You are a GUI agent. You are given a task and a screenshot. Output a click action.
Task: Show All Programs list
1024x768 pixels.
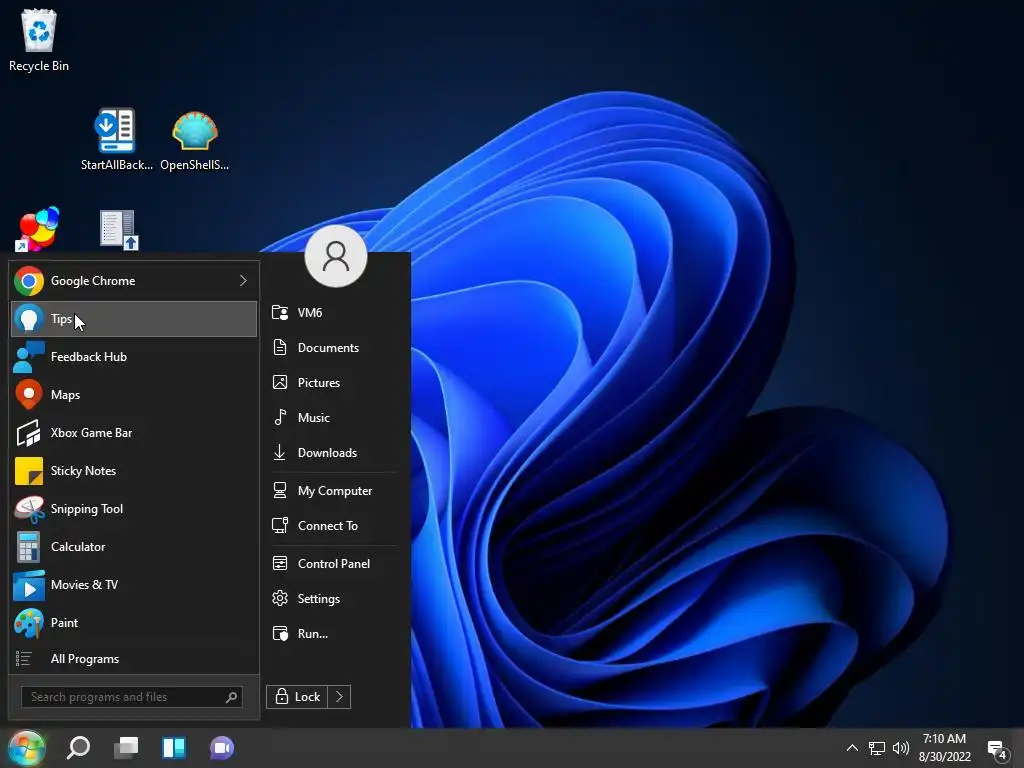pyautogui.click(x=134, y=658)
